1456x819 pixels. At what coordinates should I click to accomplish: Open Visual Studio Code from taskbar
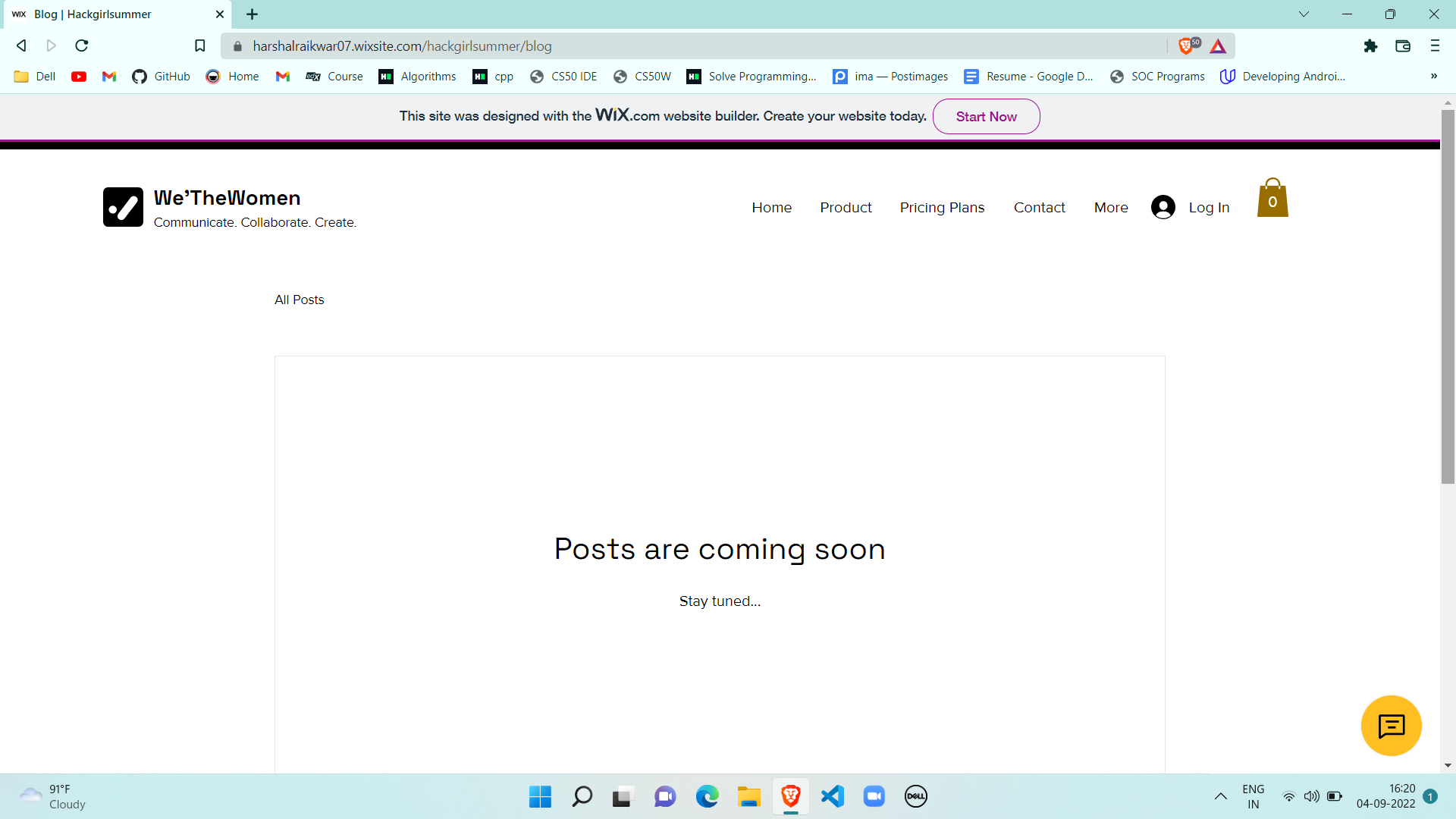click(x=833, y=796)
